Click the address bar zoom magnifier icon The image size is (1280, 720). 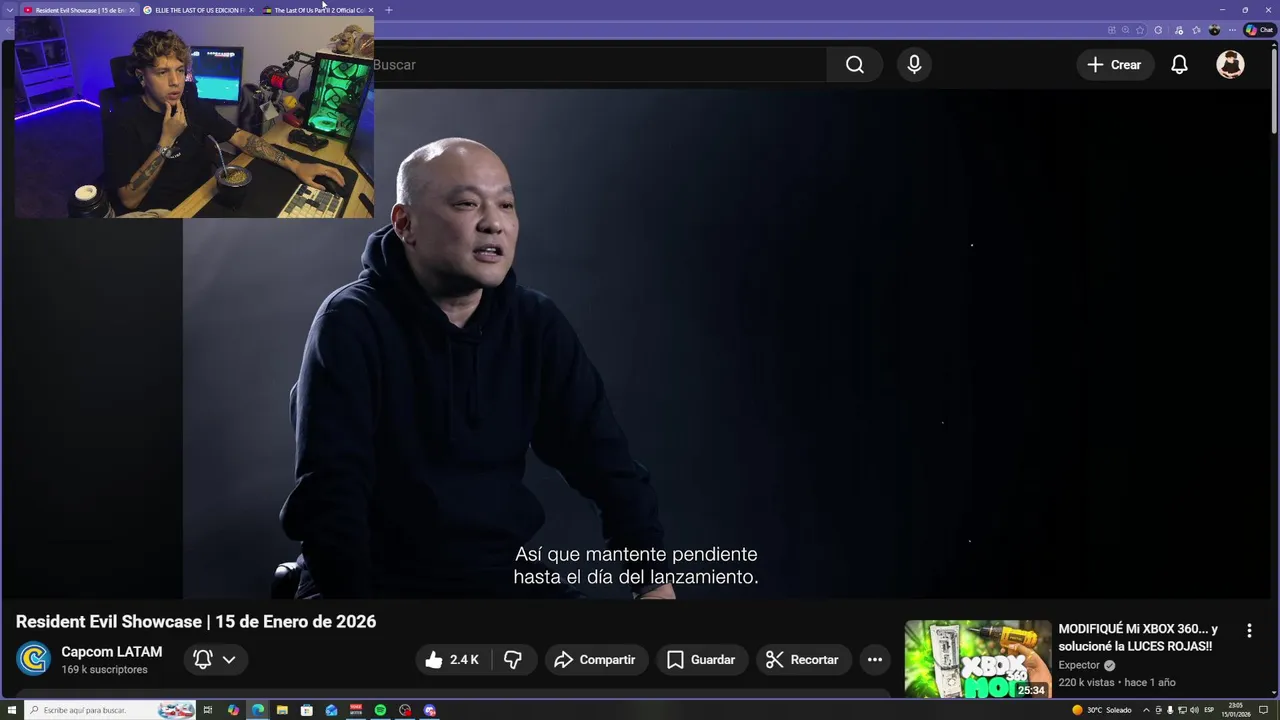click(x=1125, y=30)
